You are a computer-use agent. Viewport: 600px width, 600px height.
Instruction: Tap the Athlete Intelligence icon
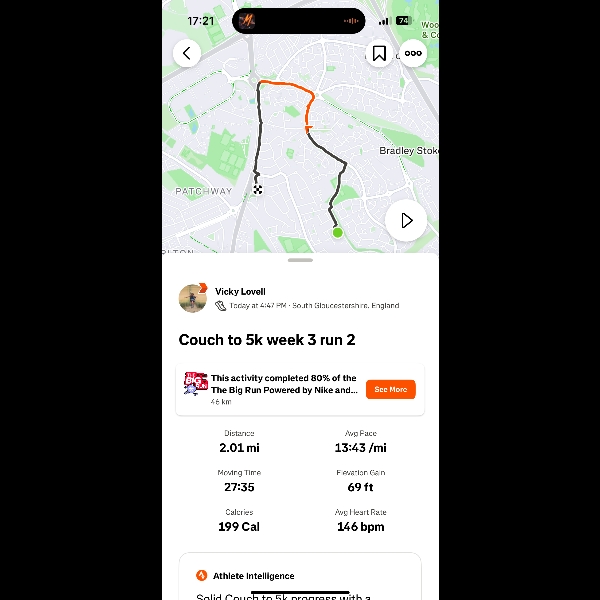(x=202, y=575)
